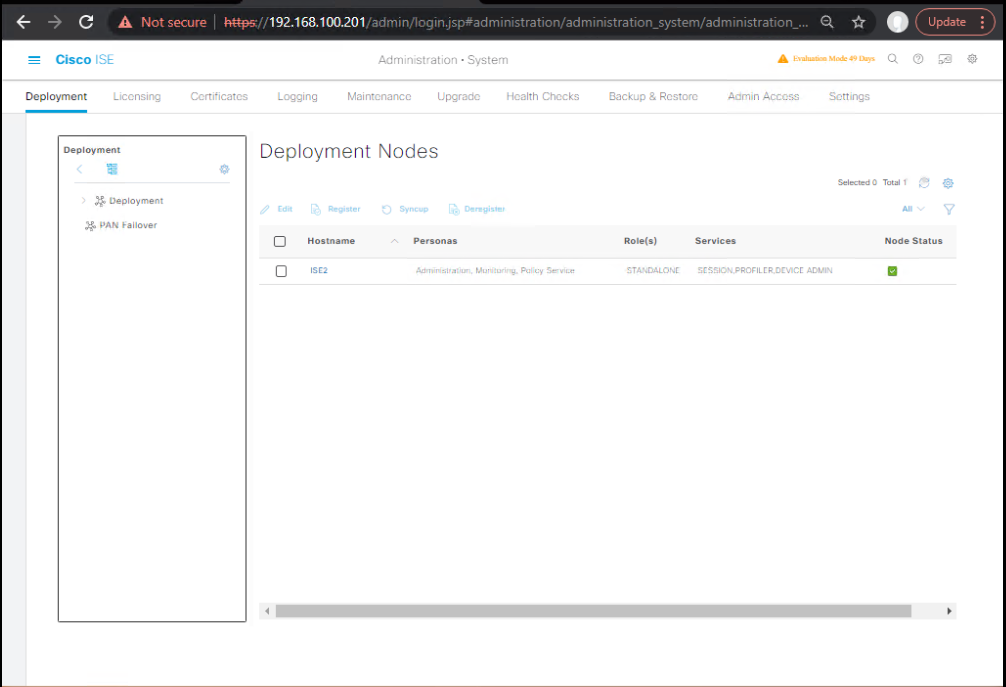Select Deployment in the navigation tree
The height and width of the screenshot is (687, 1006).
click(136, 201)
